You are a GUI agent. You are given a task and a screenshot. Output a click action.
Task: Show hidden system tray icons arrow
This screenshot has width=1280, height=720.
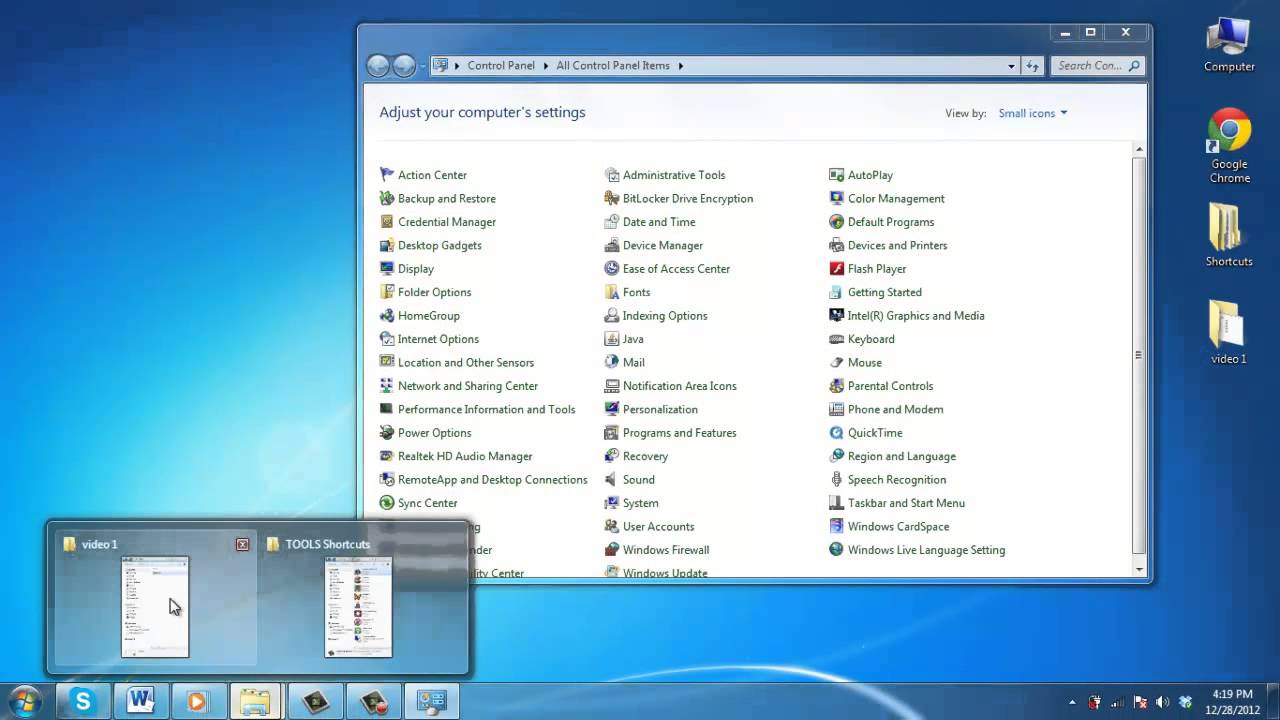(x=1072, y=702)
